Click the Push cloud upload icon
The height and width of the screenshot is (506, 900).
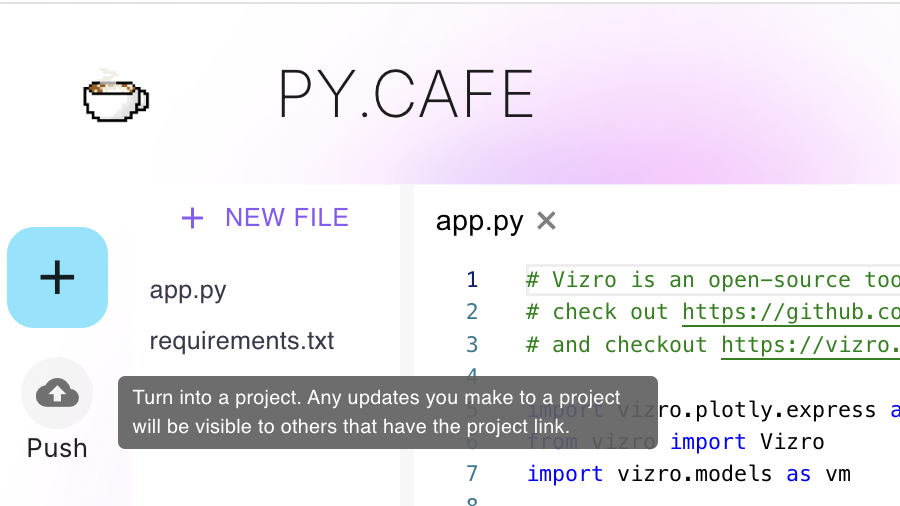(x=57, y=393)
